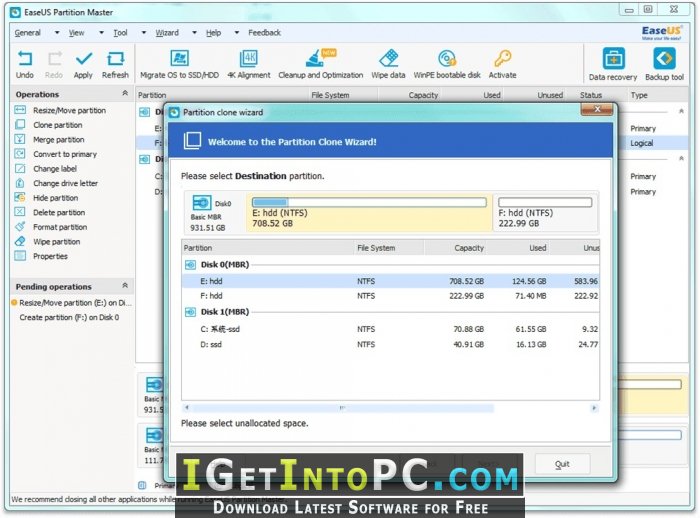Click the wizard list horizontal scrollbar
The height and width of the screenshot is (518, 700).
coord(344,408)
